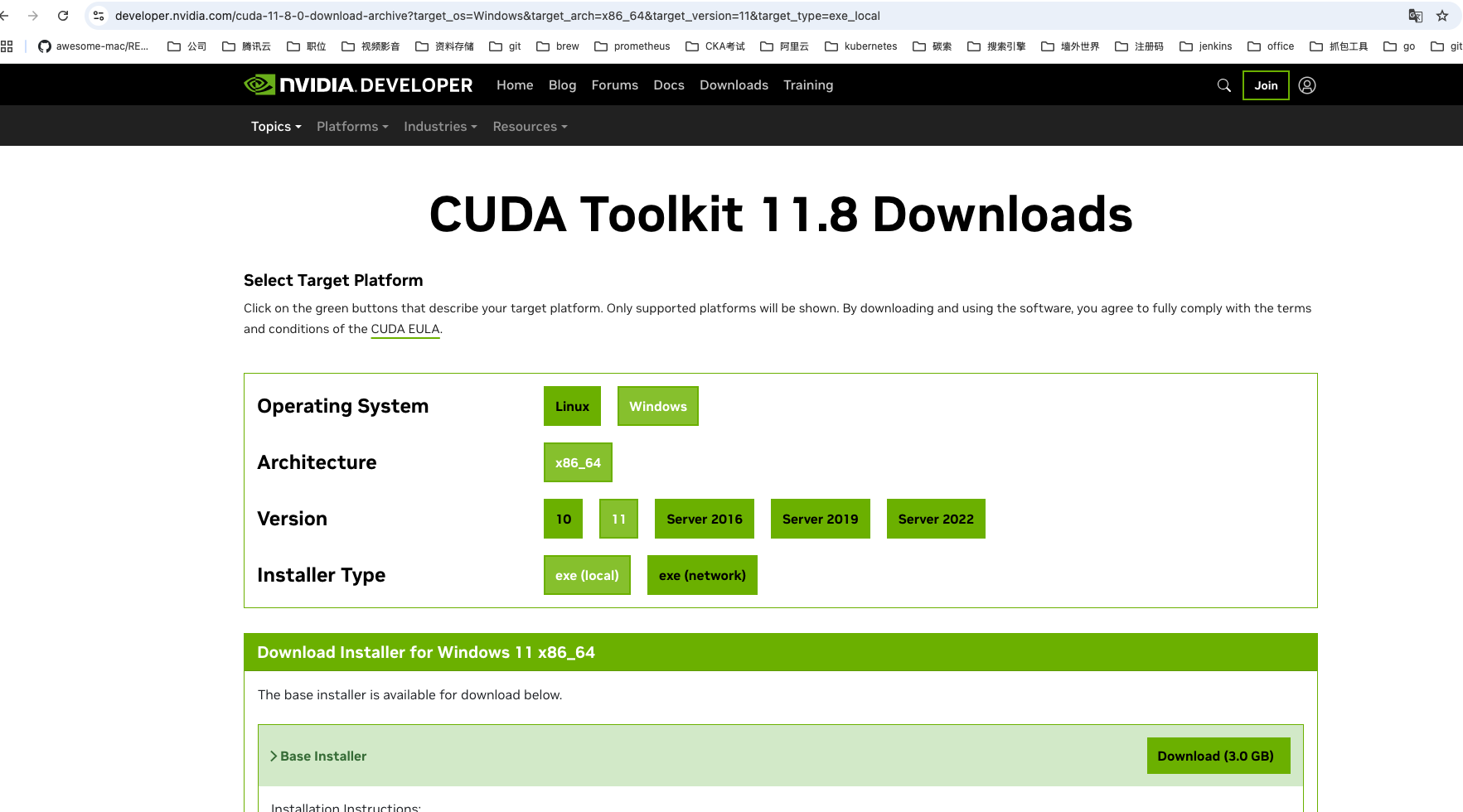Select Windows operating system

click(658, 406)
